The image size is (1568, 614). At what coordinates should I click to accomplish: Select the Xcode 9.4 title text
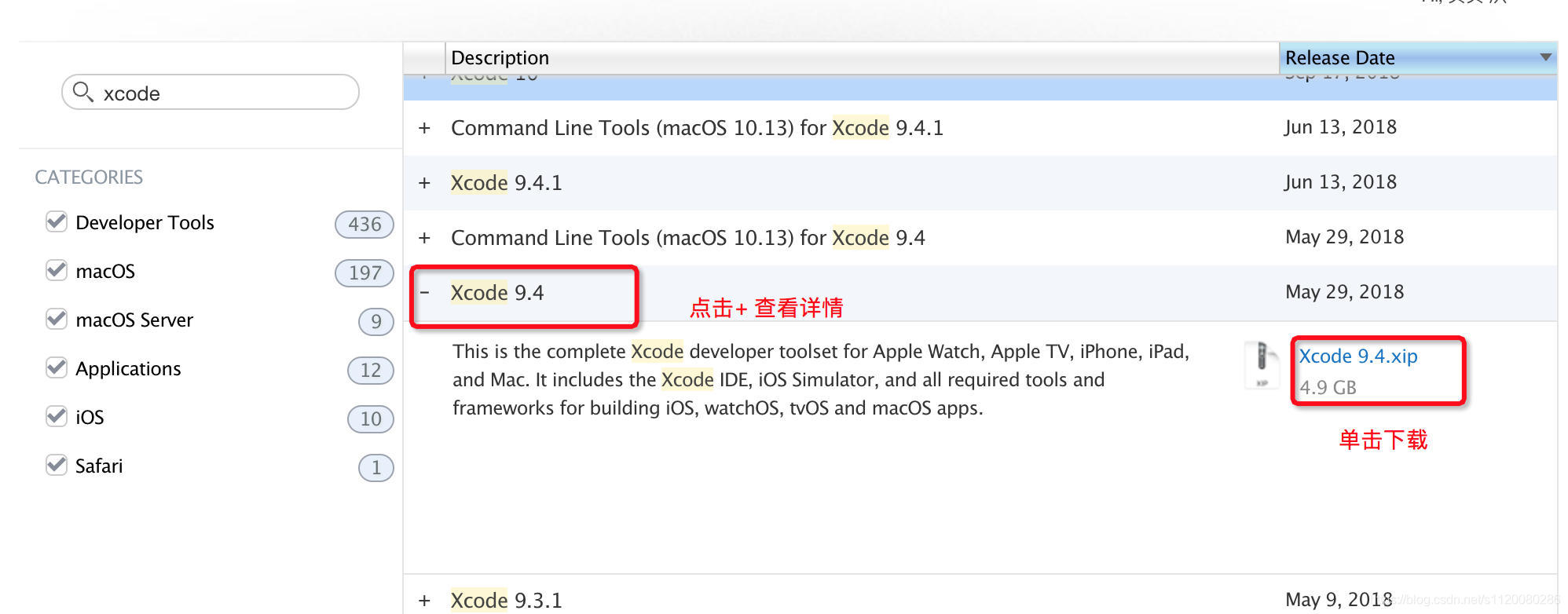pyautogui.click(x=497, y=293)
